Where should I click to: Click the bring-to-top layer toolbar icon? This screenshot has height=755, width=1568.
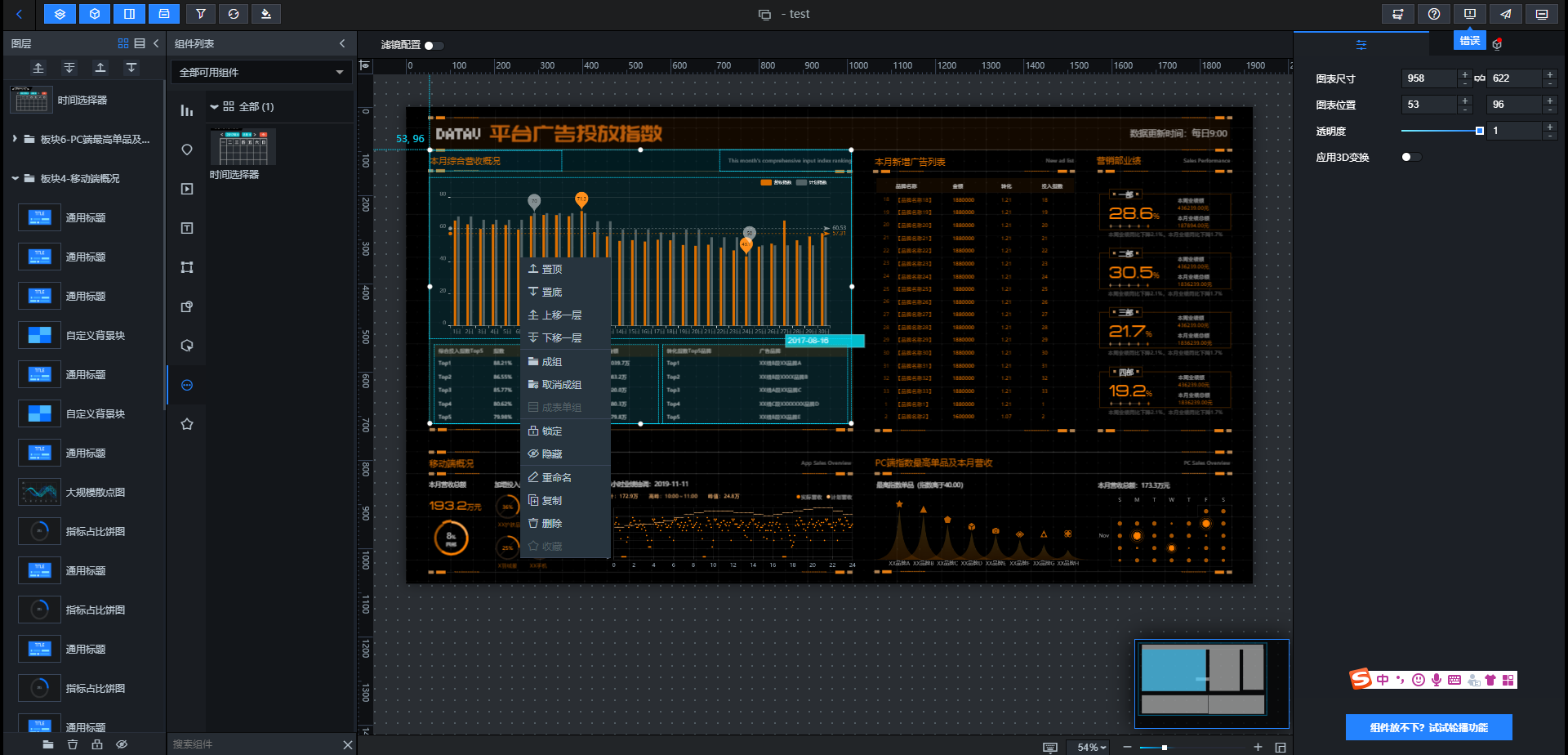pyautogui.click(x=100, y=68)
